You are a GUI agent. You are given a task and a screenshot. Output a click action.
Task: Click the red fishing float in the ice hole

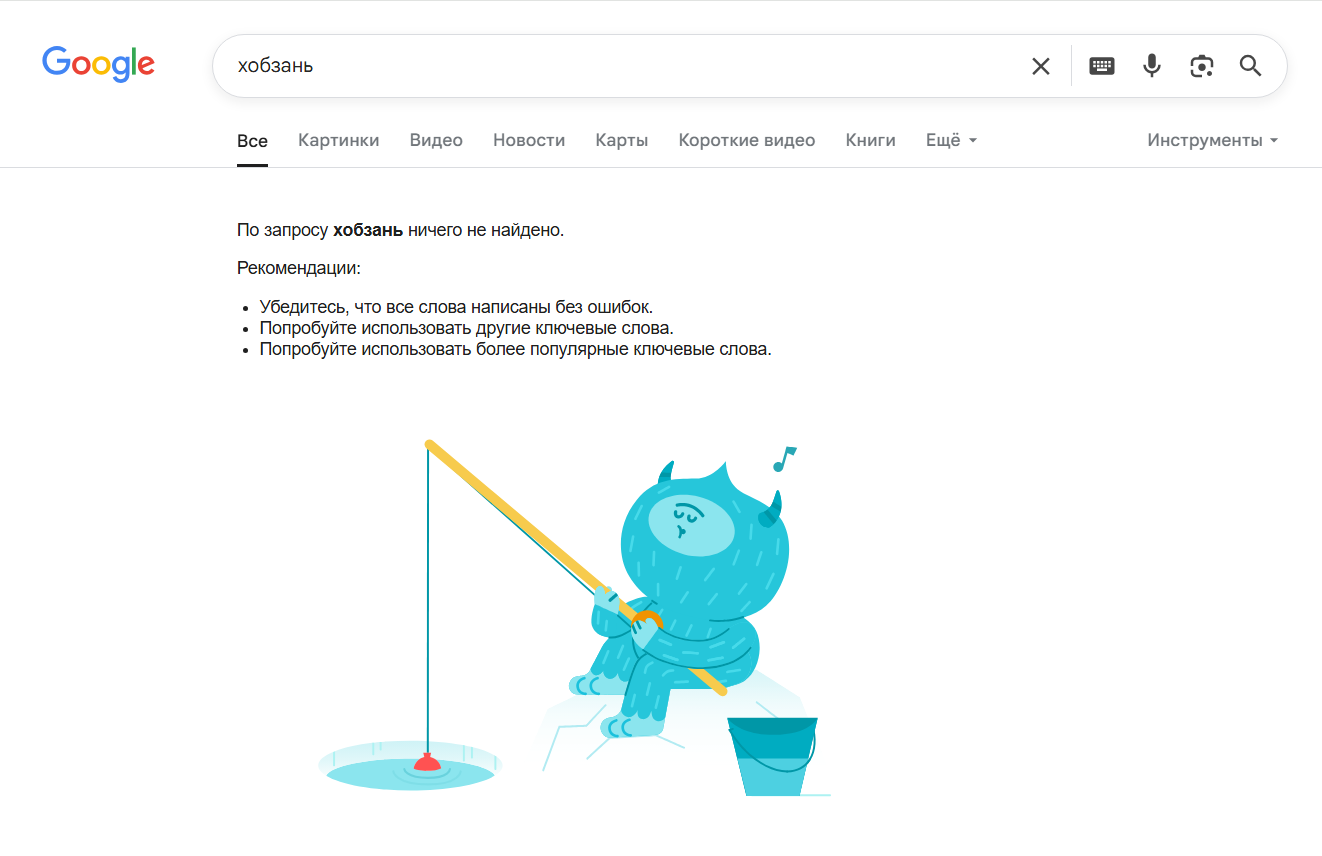(427, 763)
